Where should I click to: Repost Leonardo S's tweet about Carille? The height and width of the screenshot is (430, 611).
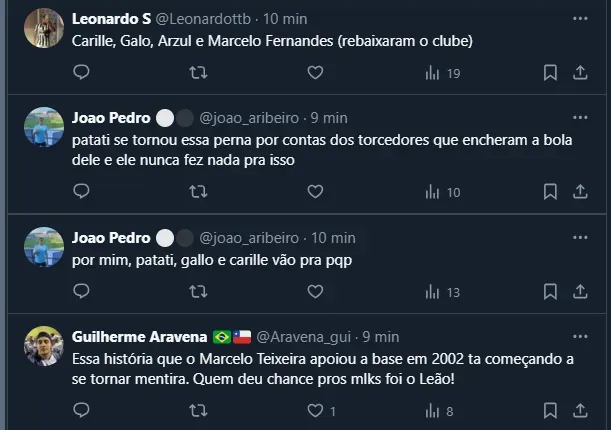(199, 72)
